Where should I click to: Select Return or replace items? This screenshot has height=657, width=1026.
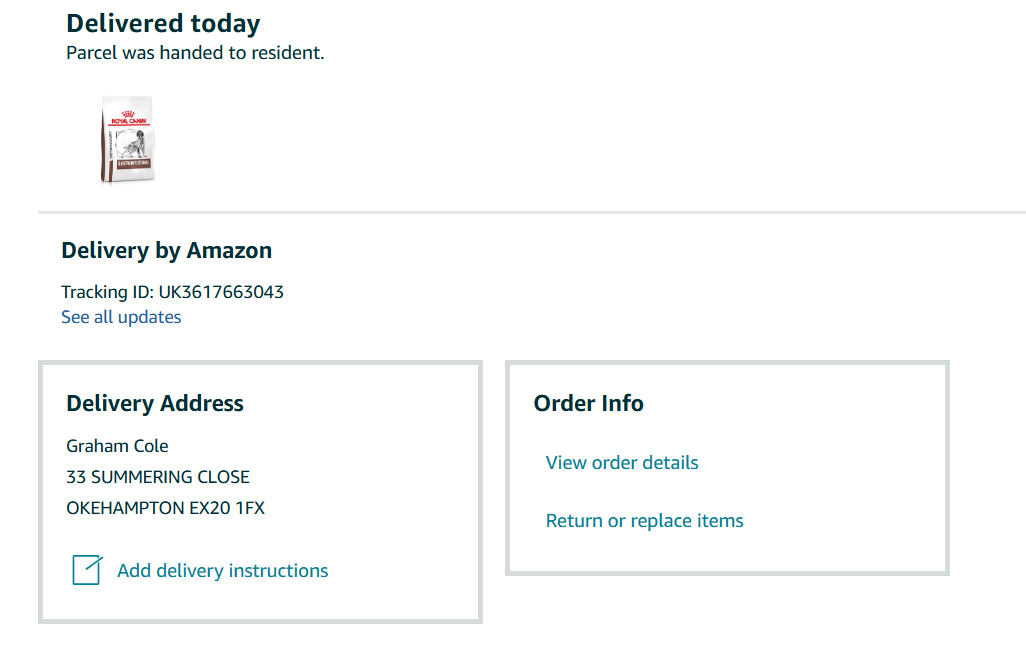point(645,521)
